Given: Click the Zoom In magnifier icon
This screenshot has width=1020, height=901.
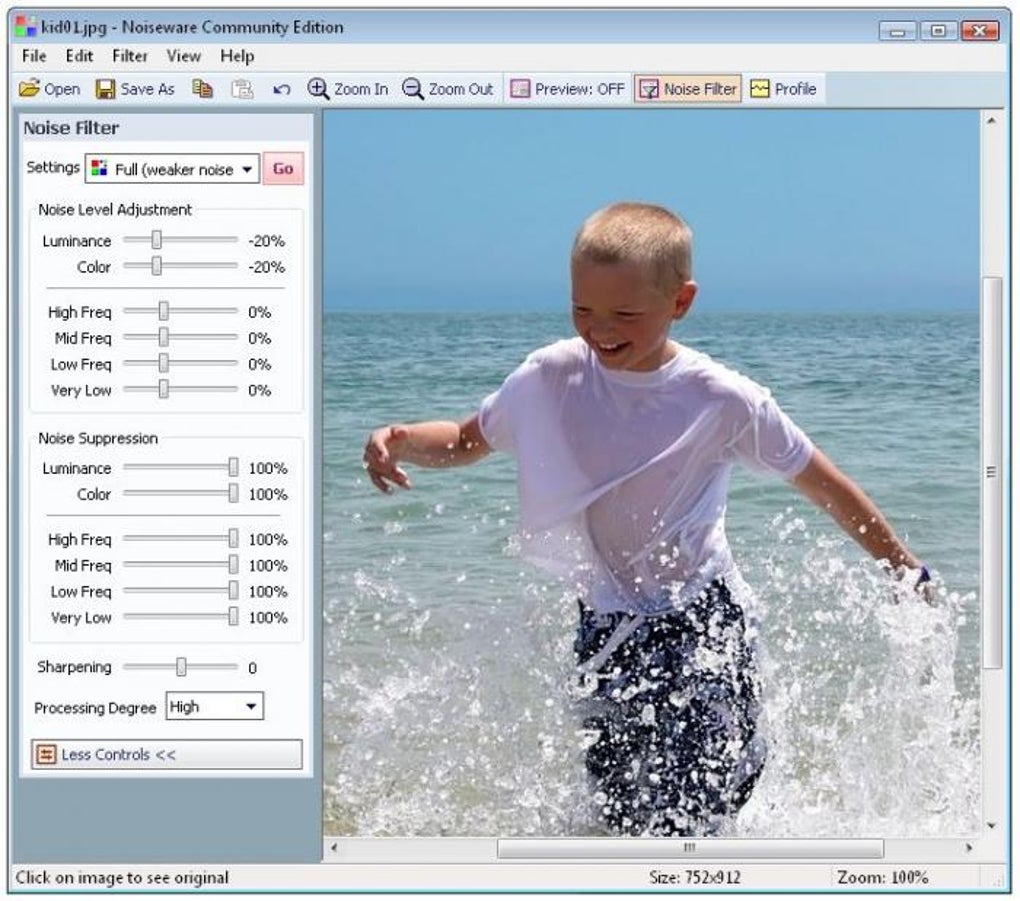Looking at the screenshot, I should click(318, 88).
